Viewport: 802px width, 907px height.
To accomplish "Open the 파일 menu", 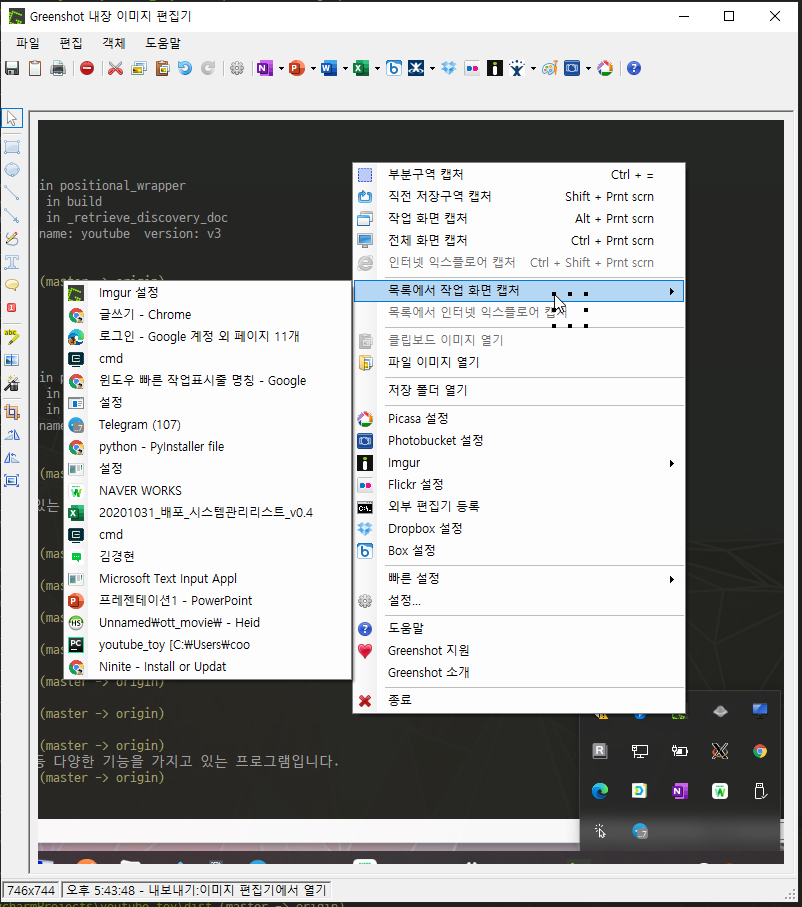I will [x=28, y=43].
